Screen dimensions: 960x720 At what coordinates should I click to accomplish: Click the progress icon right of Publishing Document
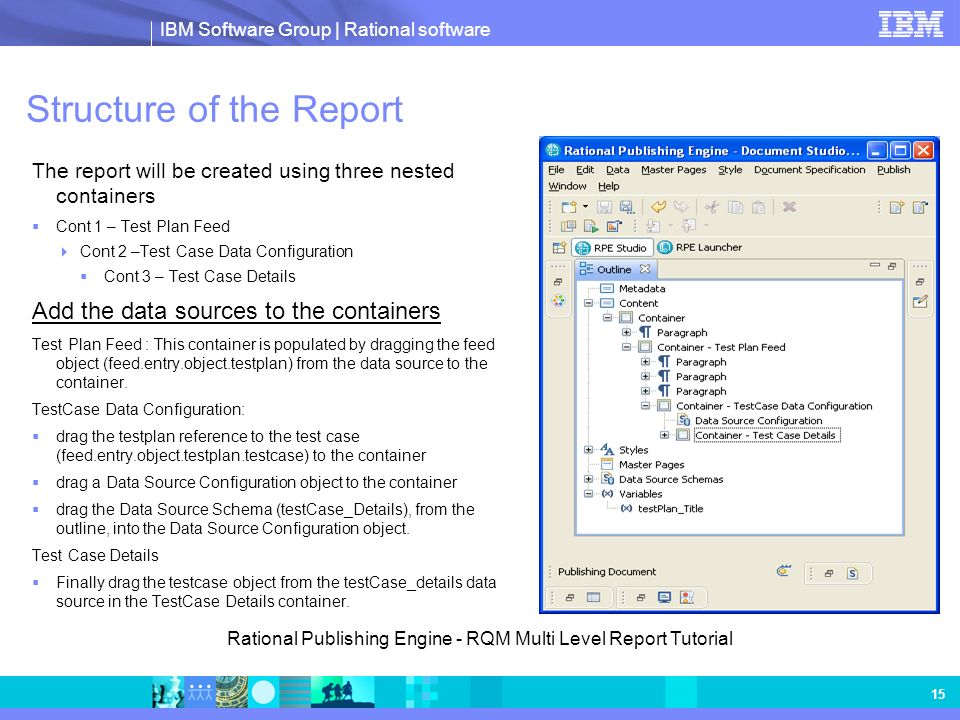pyautogui.click(x=783, y=571)
